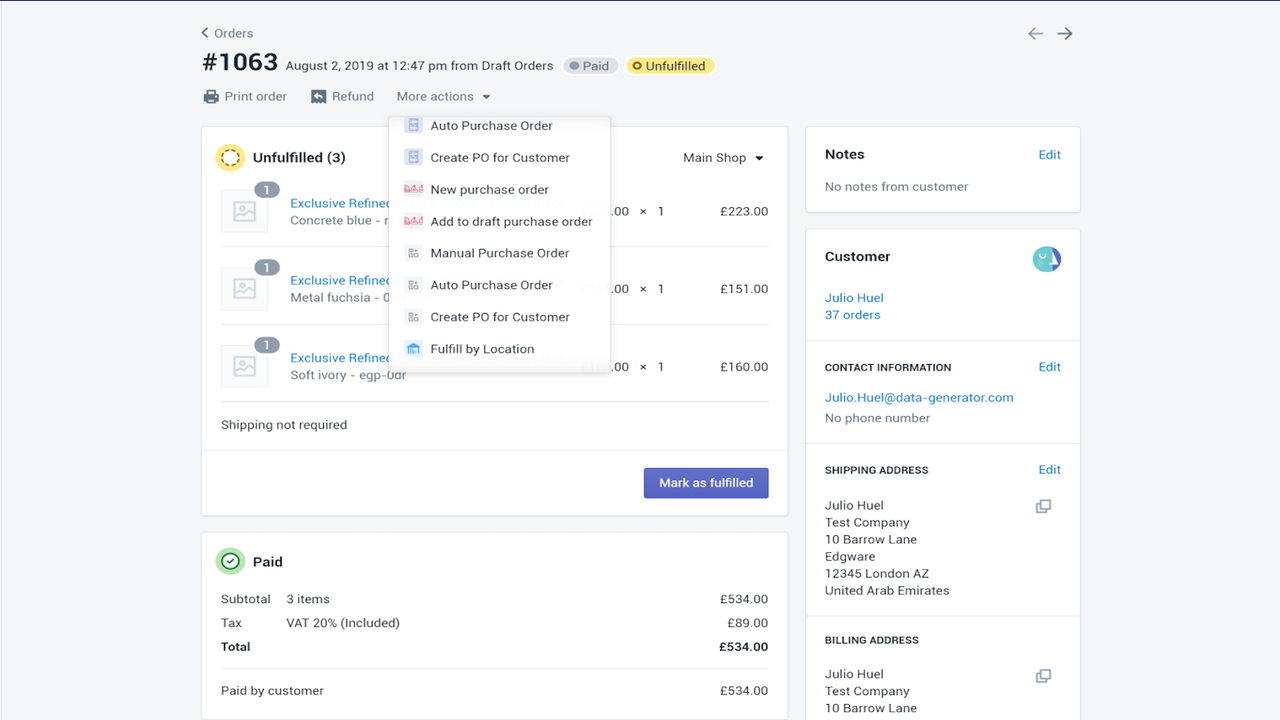Image resolution: width=1280 pixels, height=720 pixels.
Task: Go back to Orders list
Action: [x=227, y=33]
